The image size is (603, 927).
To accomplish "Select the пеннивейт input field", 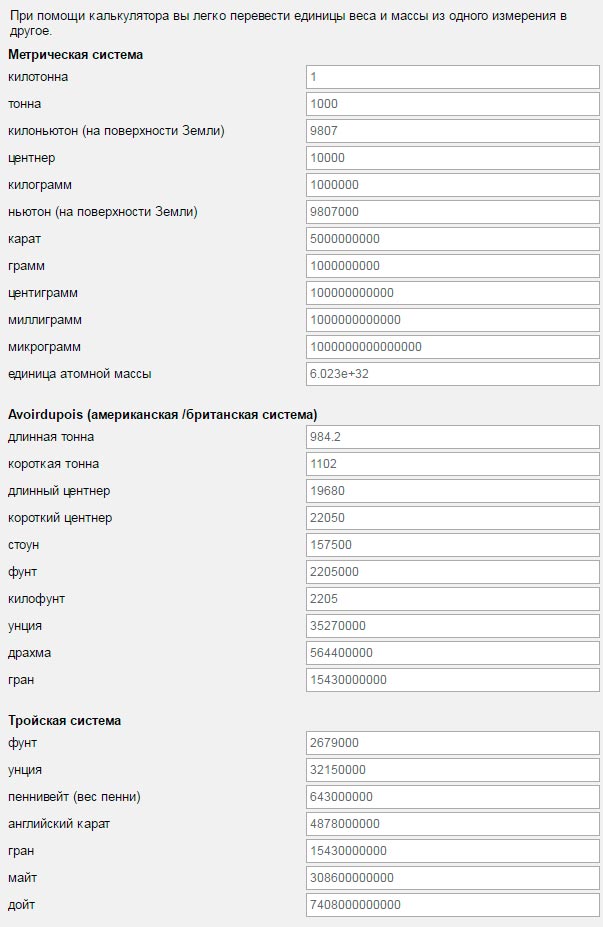I will (x=453, y=797).
